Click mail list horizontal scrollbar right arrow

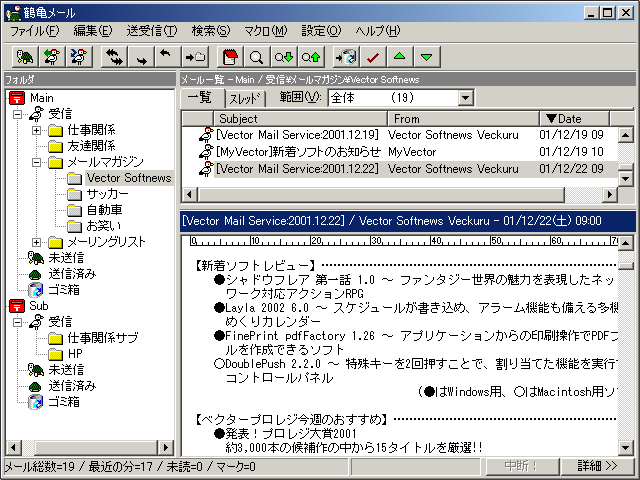point(610,194)
